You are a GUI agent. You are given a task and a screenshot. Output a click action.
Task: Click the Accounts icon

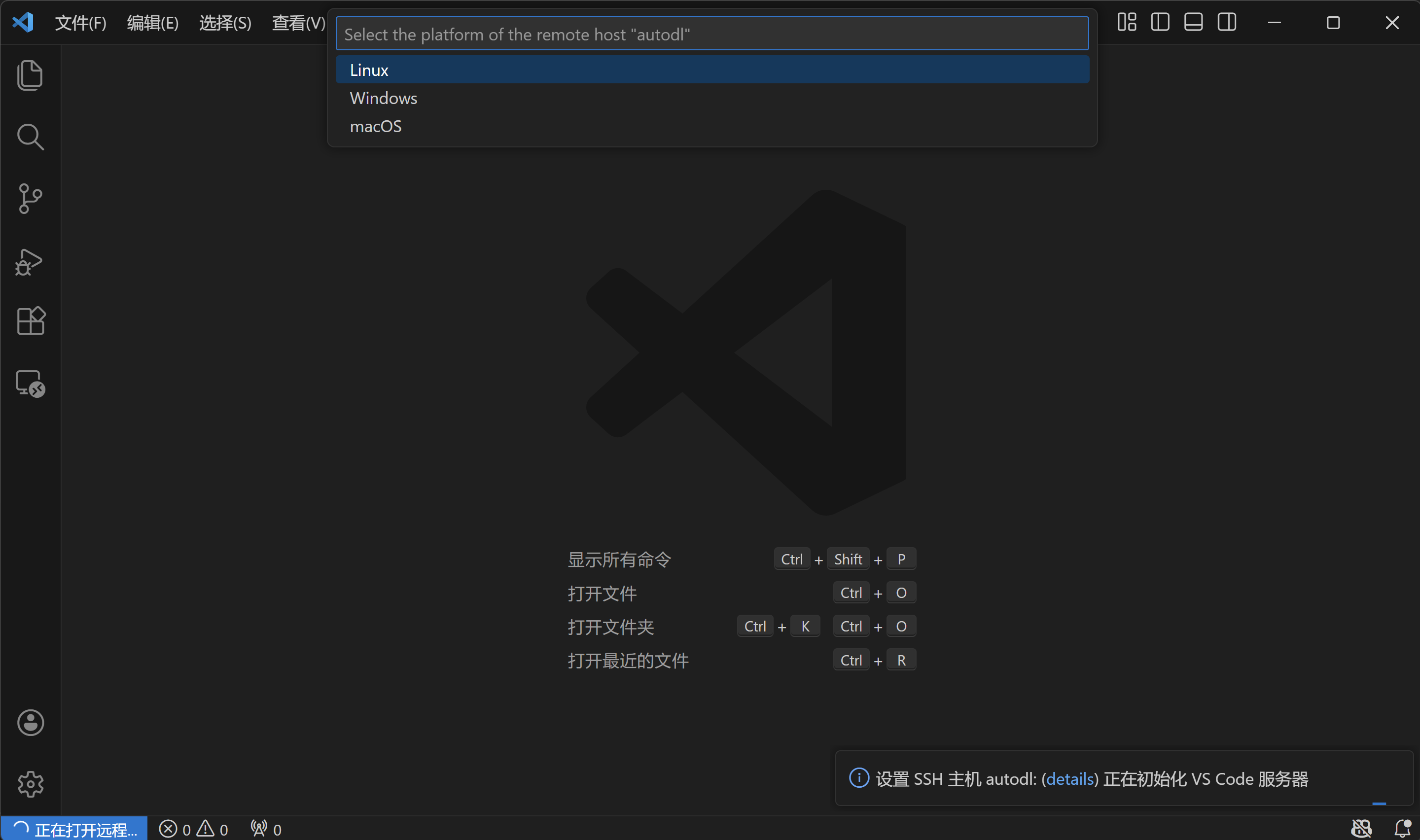(30, 723)
